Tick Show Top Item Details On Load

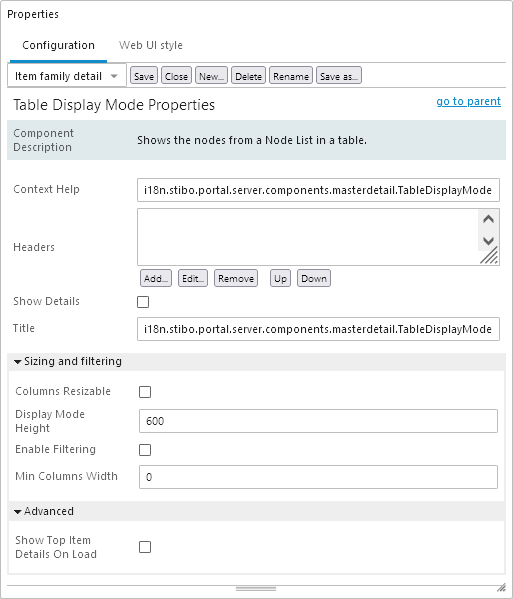pyautogui.click(x=145, y=547)
